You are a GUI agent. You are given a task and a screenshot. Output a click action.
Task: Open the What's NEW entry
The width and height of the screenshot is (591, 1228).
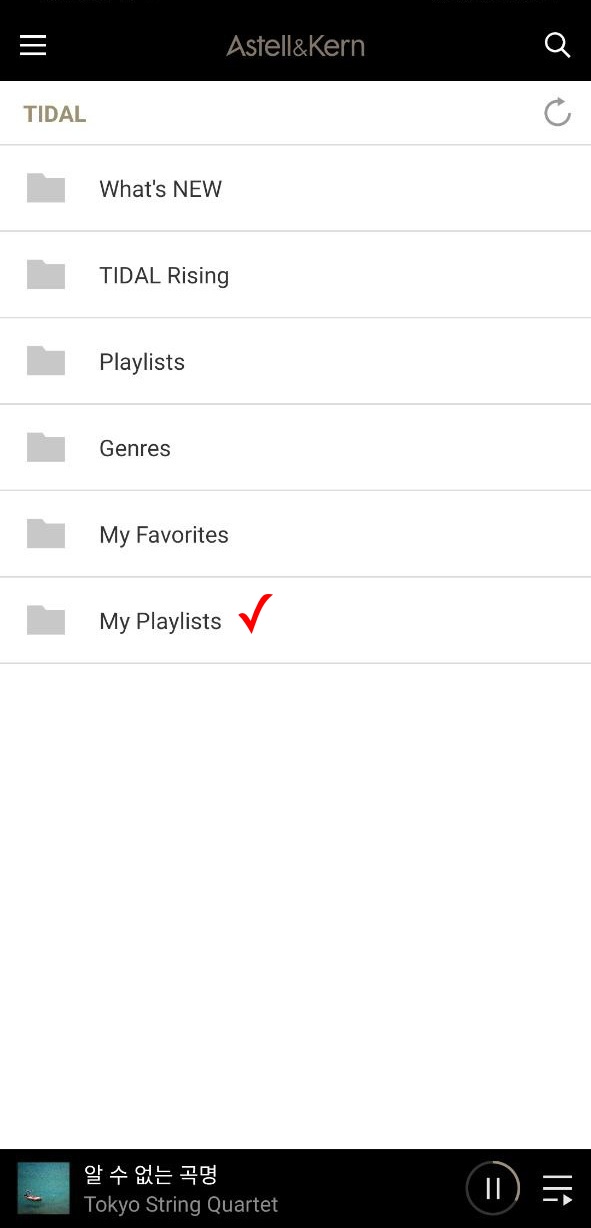pos(295,189)
